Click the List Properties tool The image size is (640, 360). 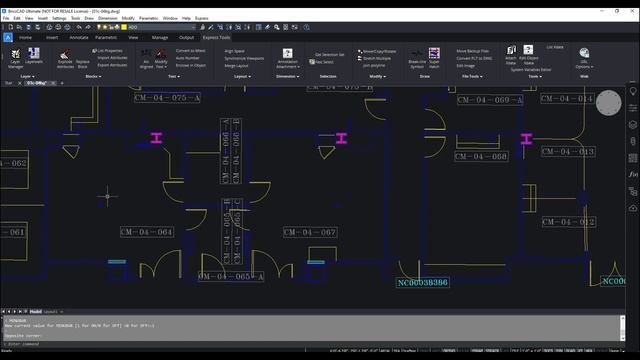coord(107,51)
